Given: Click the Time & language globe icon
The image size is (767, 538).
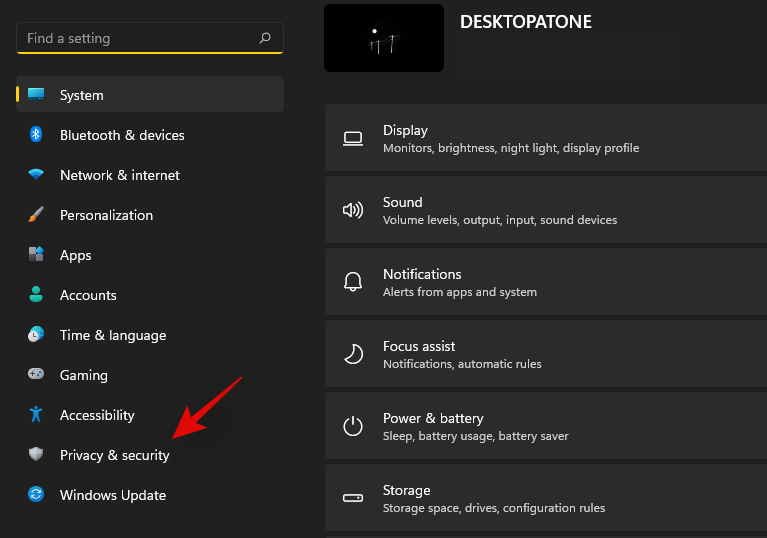Looking at the screenshot, I should coord(36,335).
